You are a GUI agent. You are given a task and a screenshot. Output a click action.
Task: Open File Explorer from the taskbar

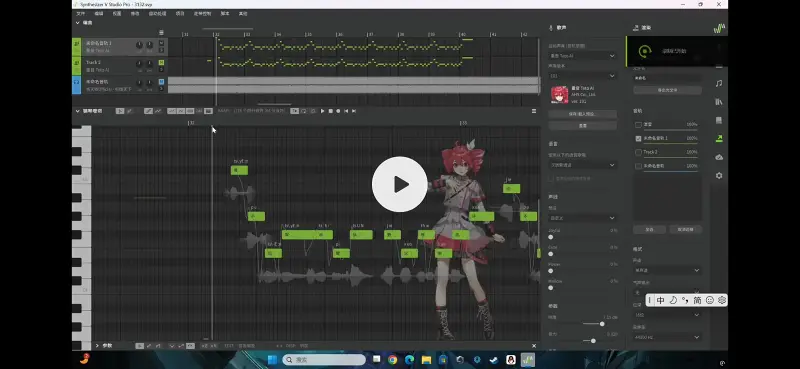pos(427,360)
